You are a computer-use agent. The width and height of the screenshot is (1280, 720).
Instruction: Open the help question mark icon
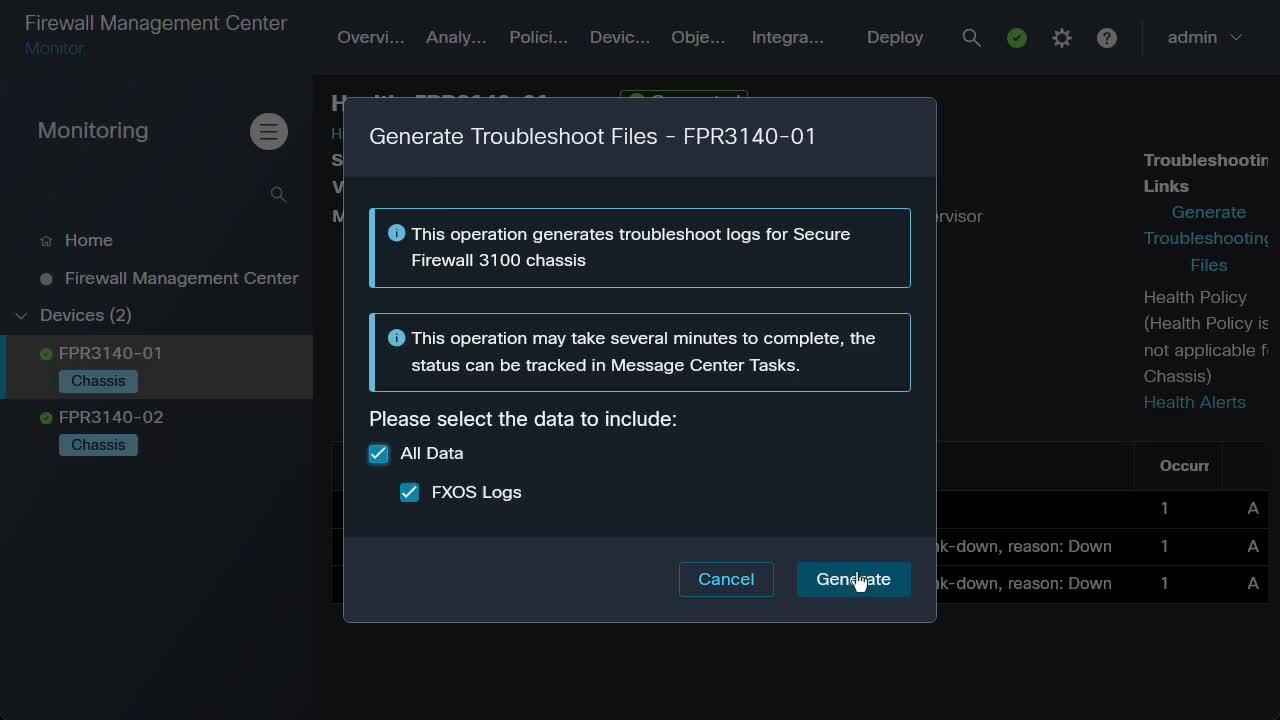click(1107, 38)
